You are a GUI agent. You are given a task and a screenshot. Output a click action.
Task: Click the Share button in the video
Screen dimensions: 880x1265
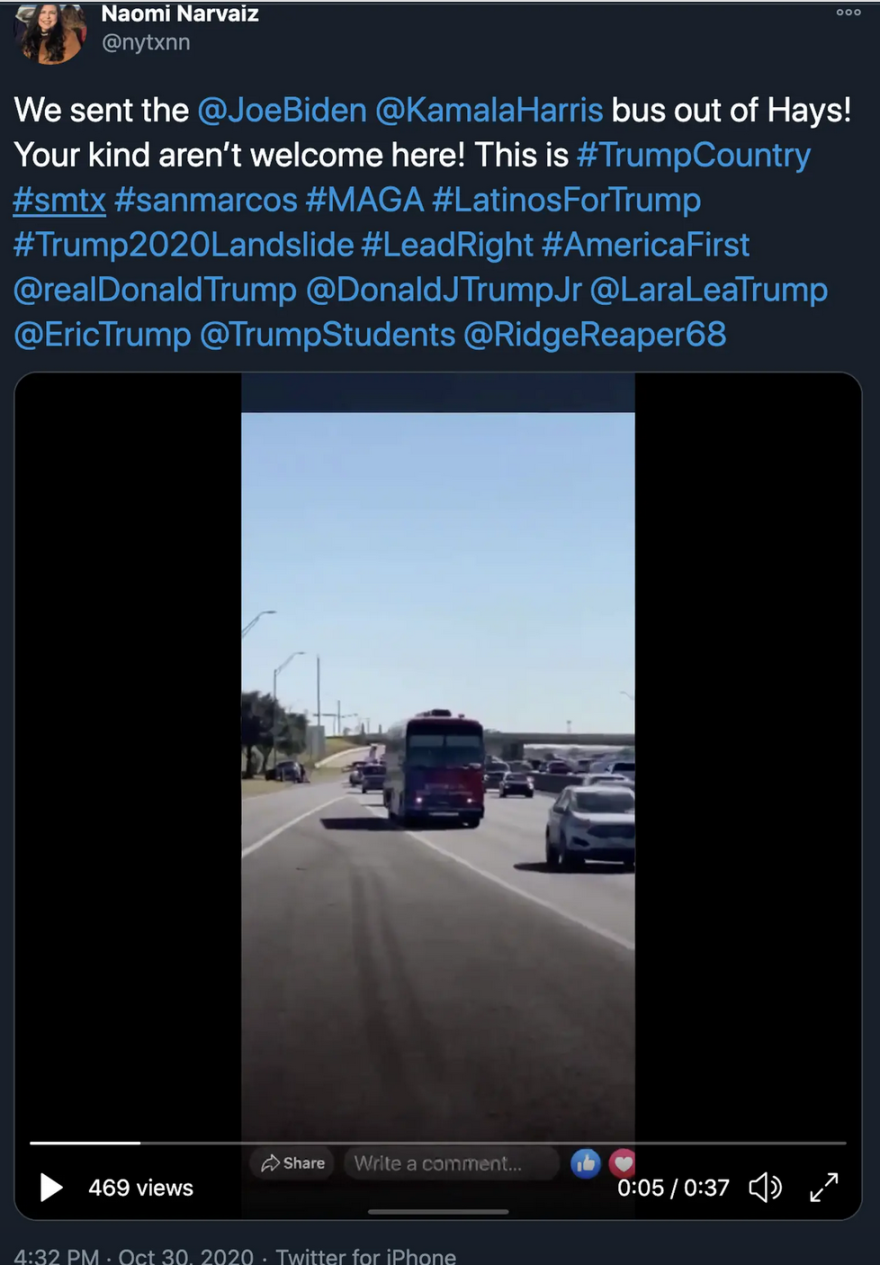click(x=292, y=1163)
